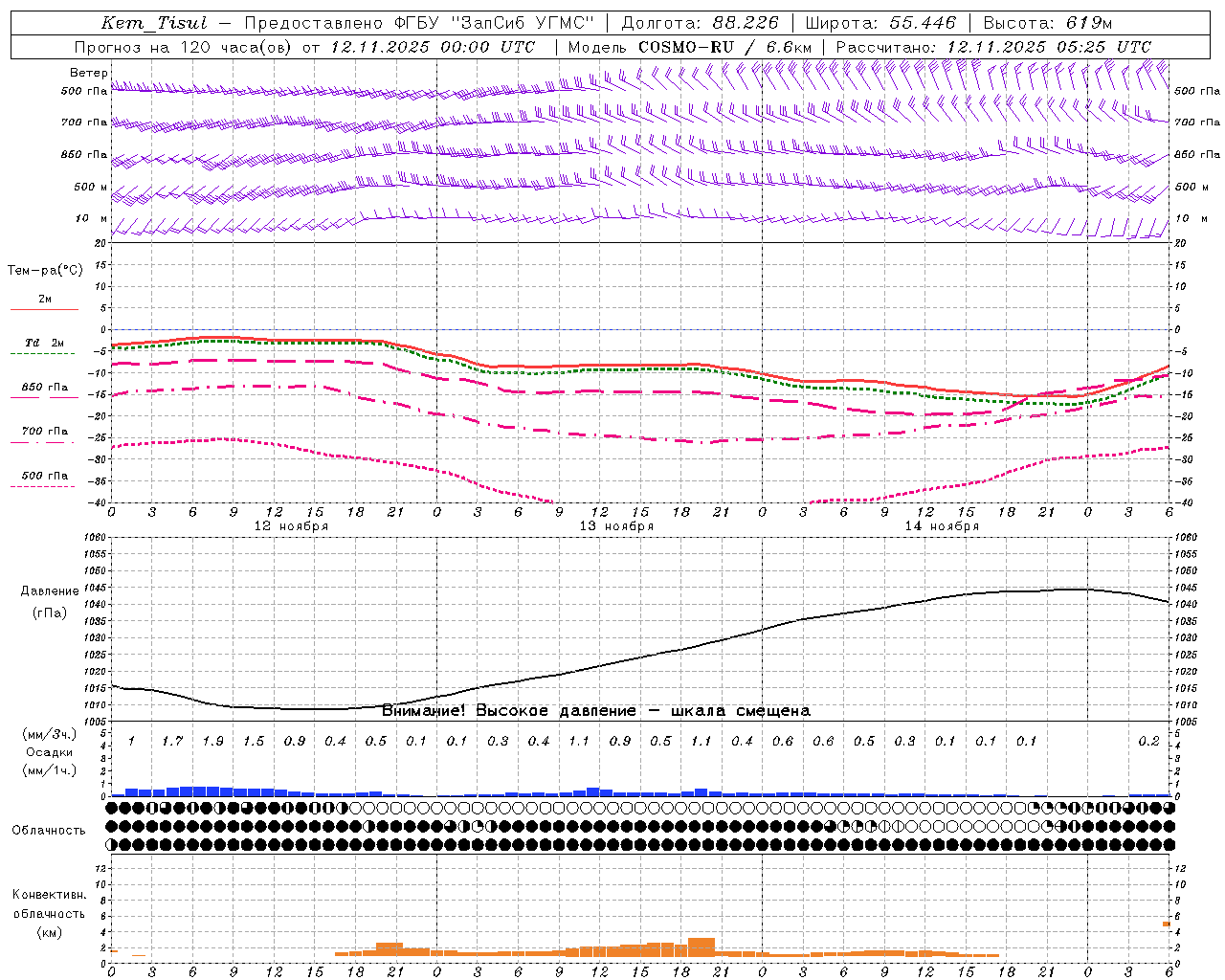1225x980 pixels.
Task: Click the calculated time Рассчитано: 12.11.2025 05:25 UTC
Action: 993,47
